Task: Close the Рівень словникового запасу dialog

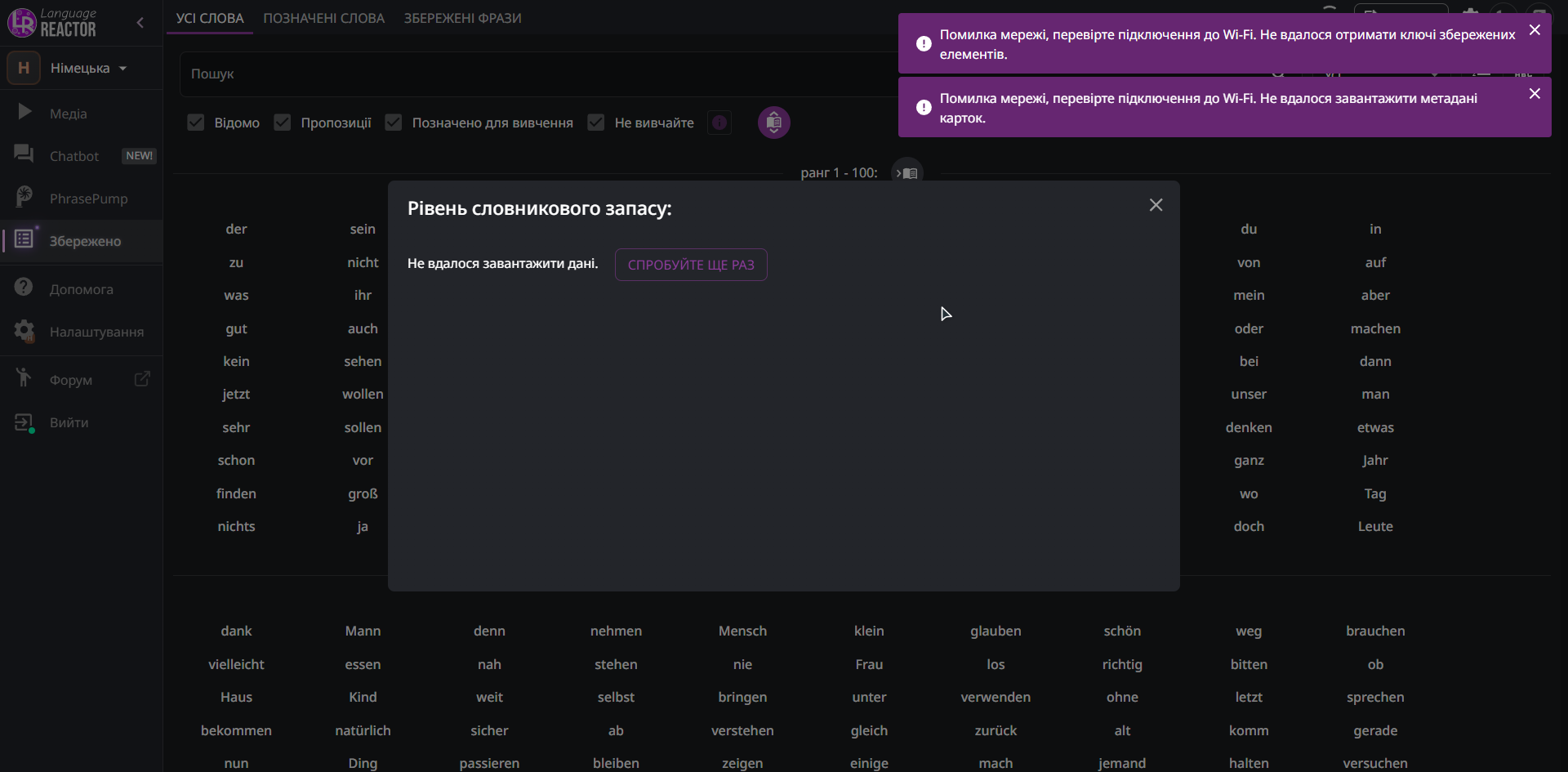Action: tap(1156, 205)
